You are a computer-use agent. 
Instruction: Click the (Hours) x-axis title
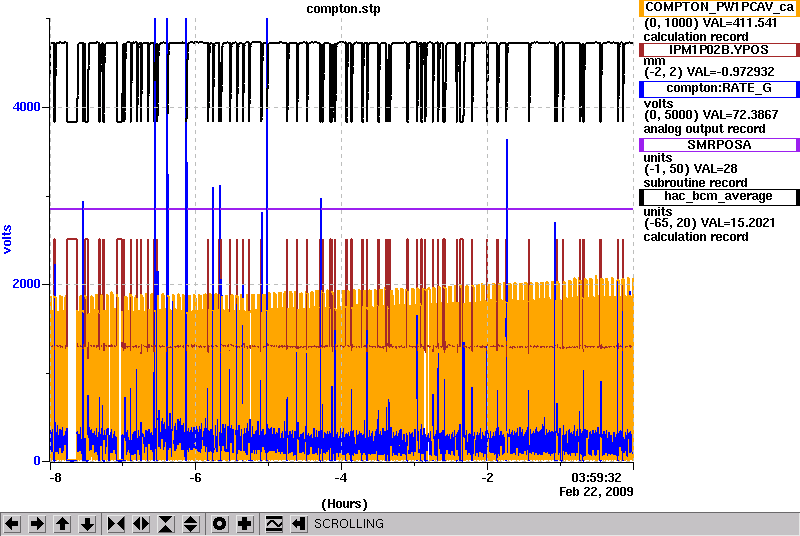coord(344,504)
